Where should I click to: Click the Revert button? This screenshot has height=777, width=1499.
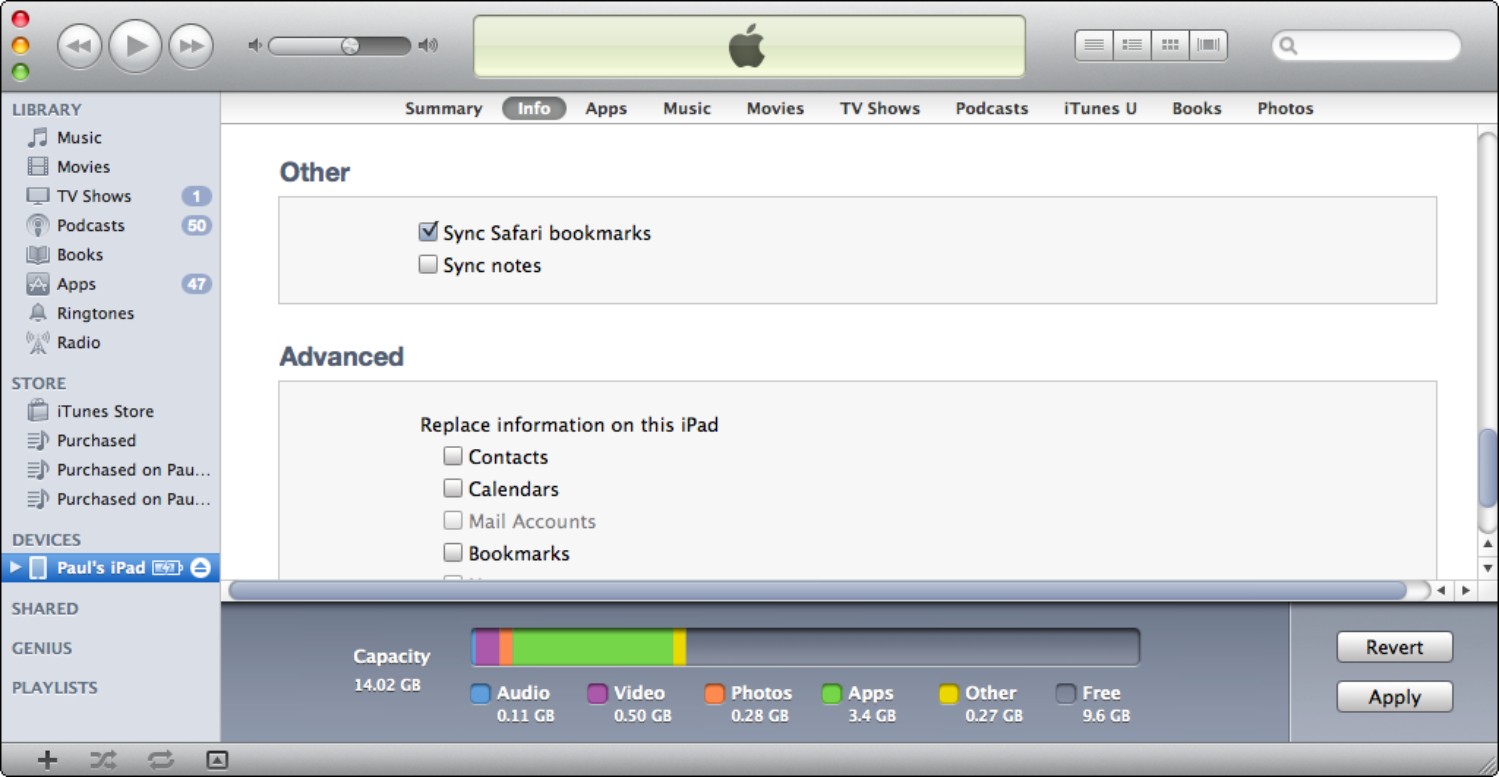[1394, 647]
